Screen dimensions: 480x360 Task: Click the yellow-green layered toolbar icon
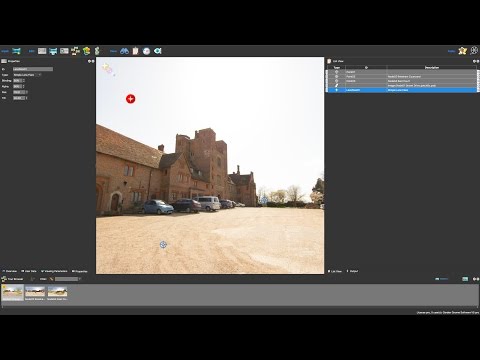point(86,51)
